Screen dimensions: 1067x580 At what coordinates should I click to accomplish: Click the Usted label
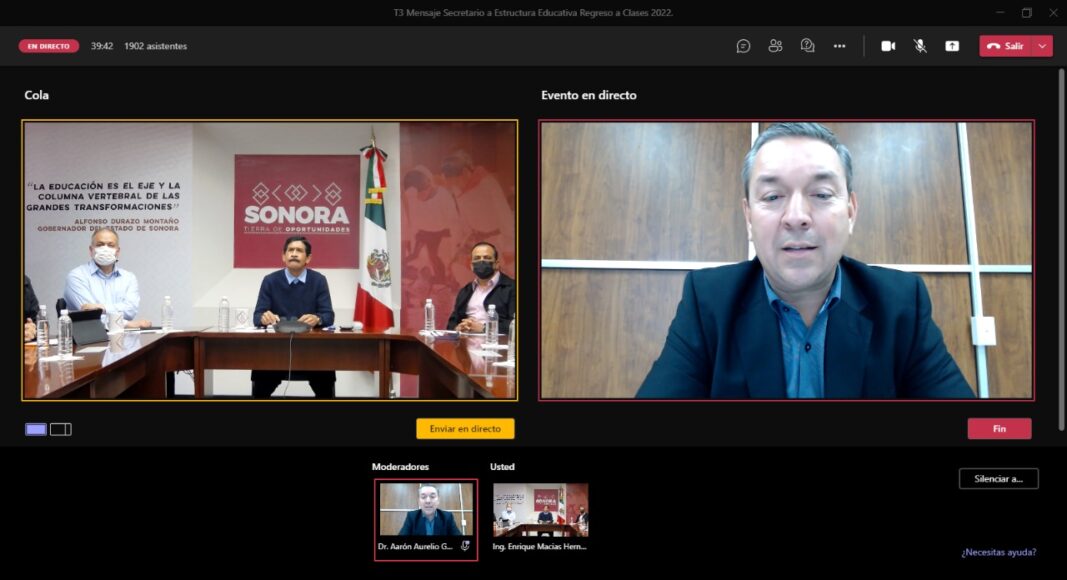[x=502, y=466]
